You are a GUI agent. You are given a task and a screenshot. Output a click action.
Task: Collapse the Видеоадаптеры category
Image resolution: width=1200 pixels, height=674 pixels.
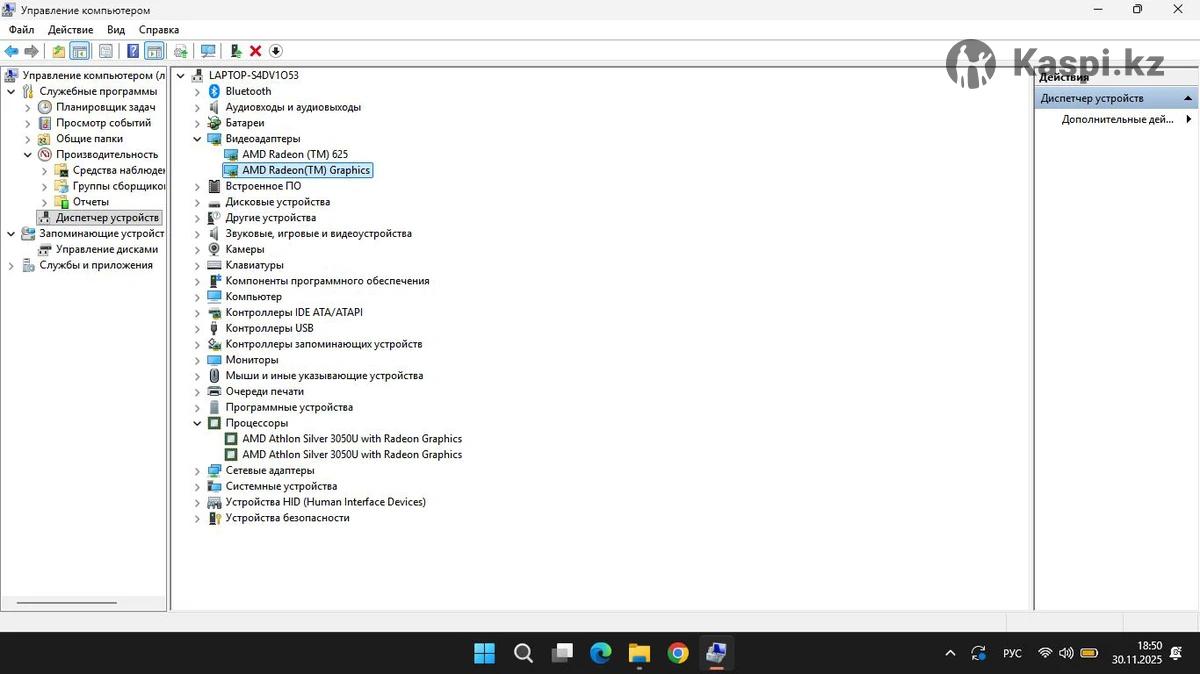point(197,139)
